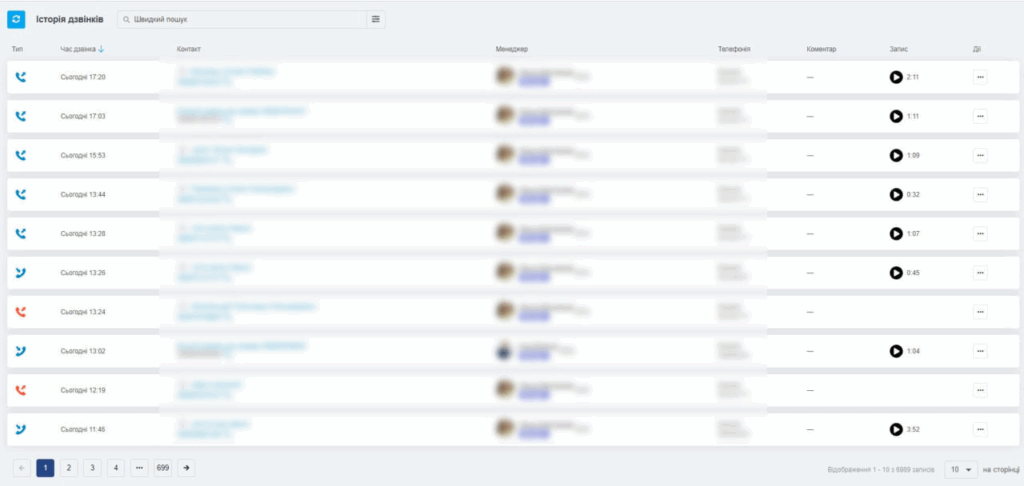1024x486 pixels.
Task: Click the Контакт column header
Action: (189, 49)
